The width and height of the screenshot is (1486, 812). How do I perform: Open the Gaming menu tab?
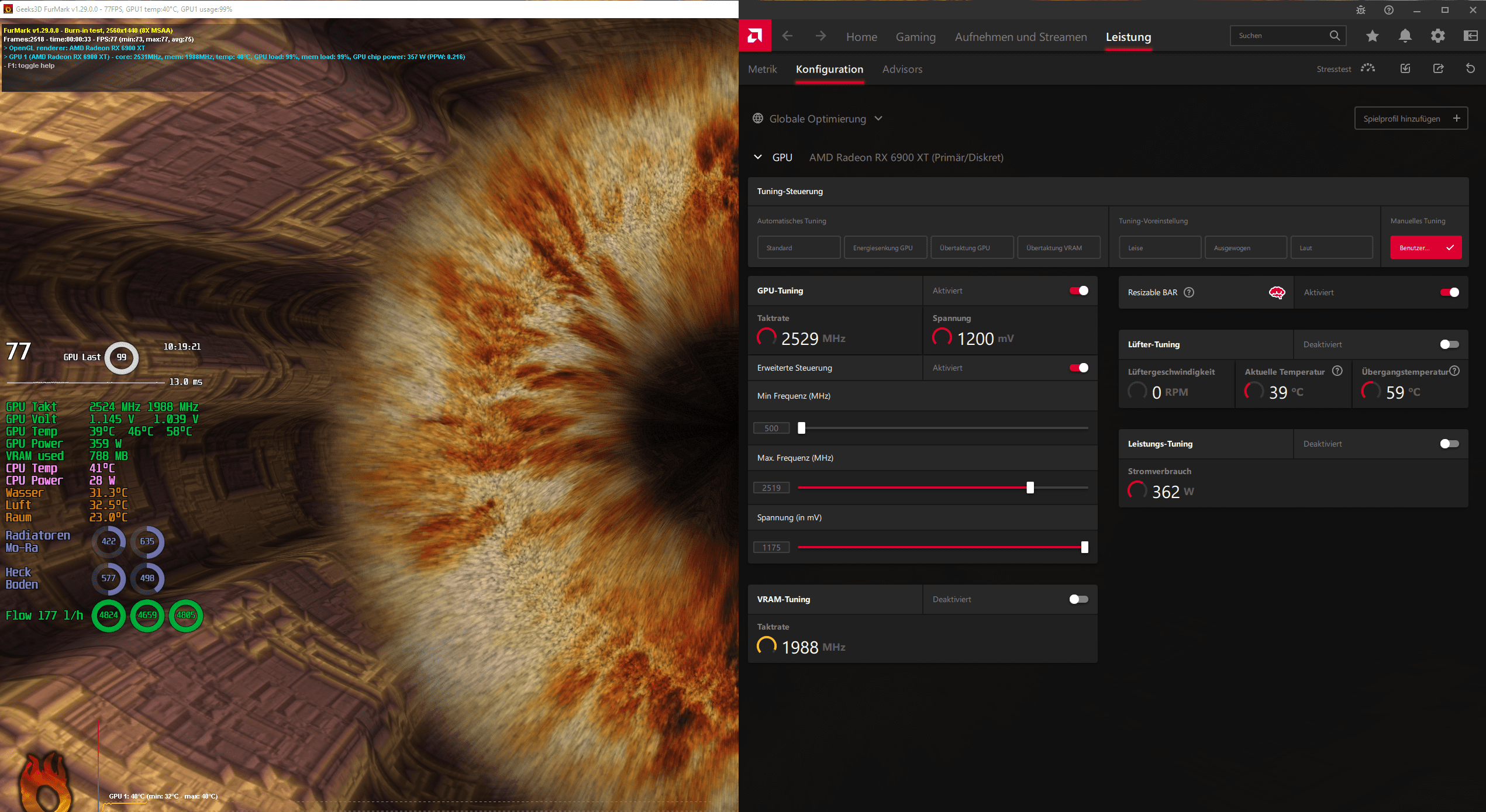pos(915,37)
